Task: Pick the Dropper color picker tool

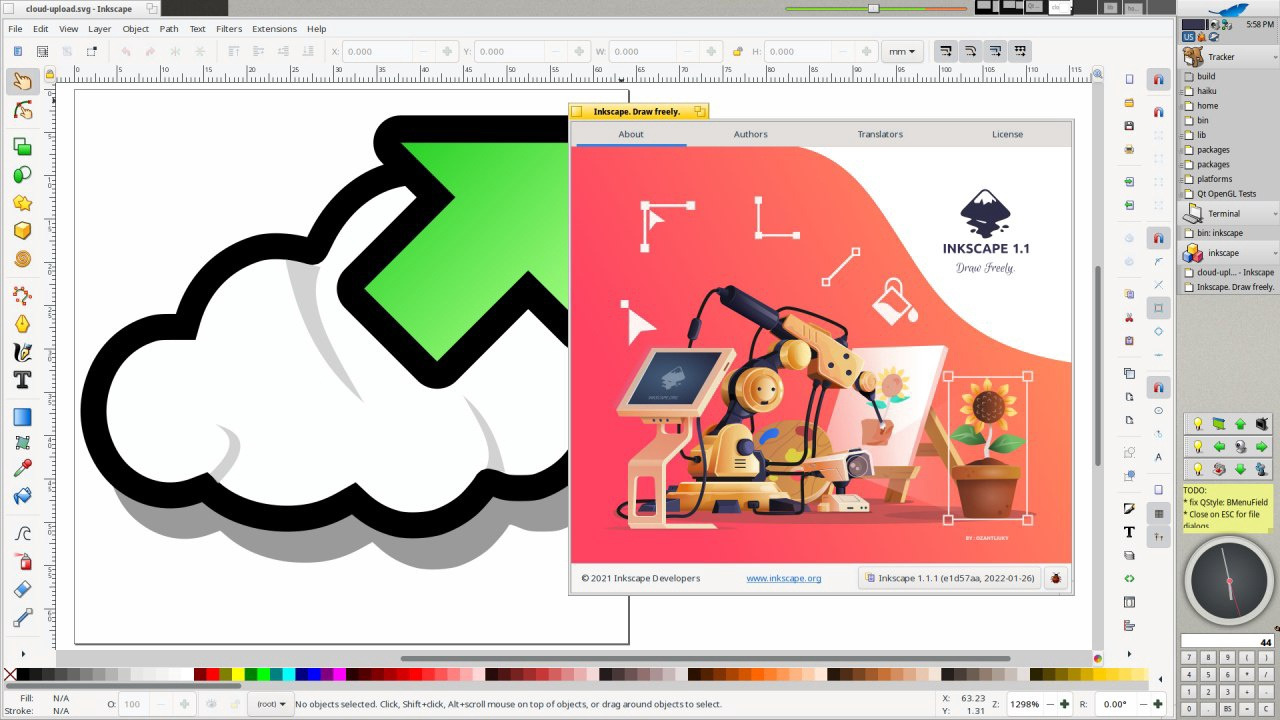Action: click(x=22, y=468)
